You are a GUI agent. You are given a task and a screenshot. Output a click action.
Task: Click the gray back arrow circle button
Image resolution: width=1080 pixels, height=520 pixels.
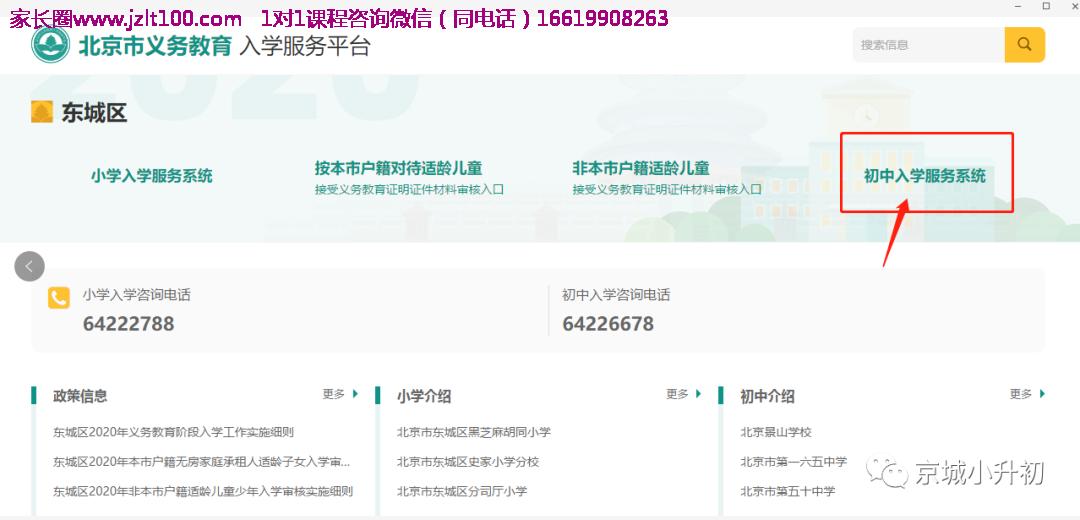30,266
